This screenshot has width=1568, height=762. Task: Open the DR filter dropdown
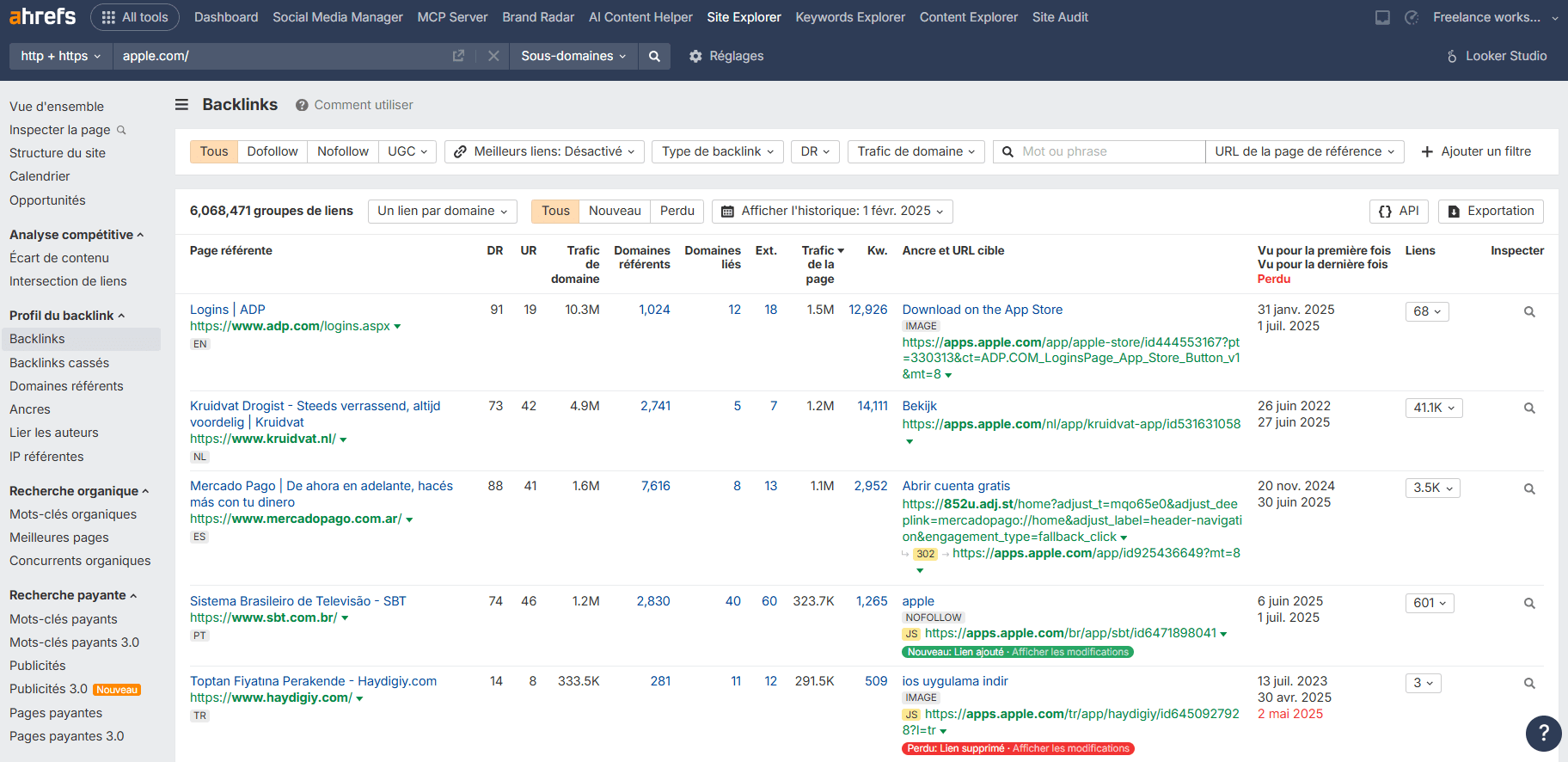pos(815,151)
